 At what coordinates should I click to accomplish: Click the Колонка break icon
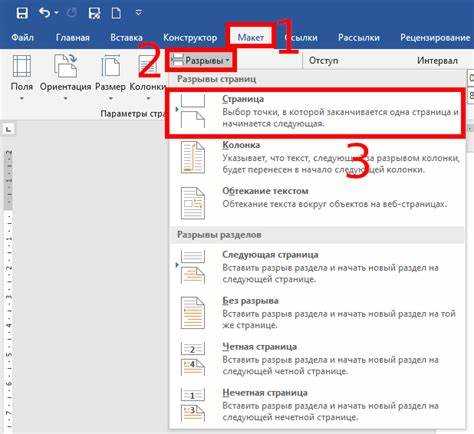point(193,157)
